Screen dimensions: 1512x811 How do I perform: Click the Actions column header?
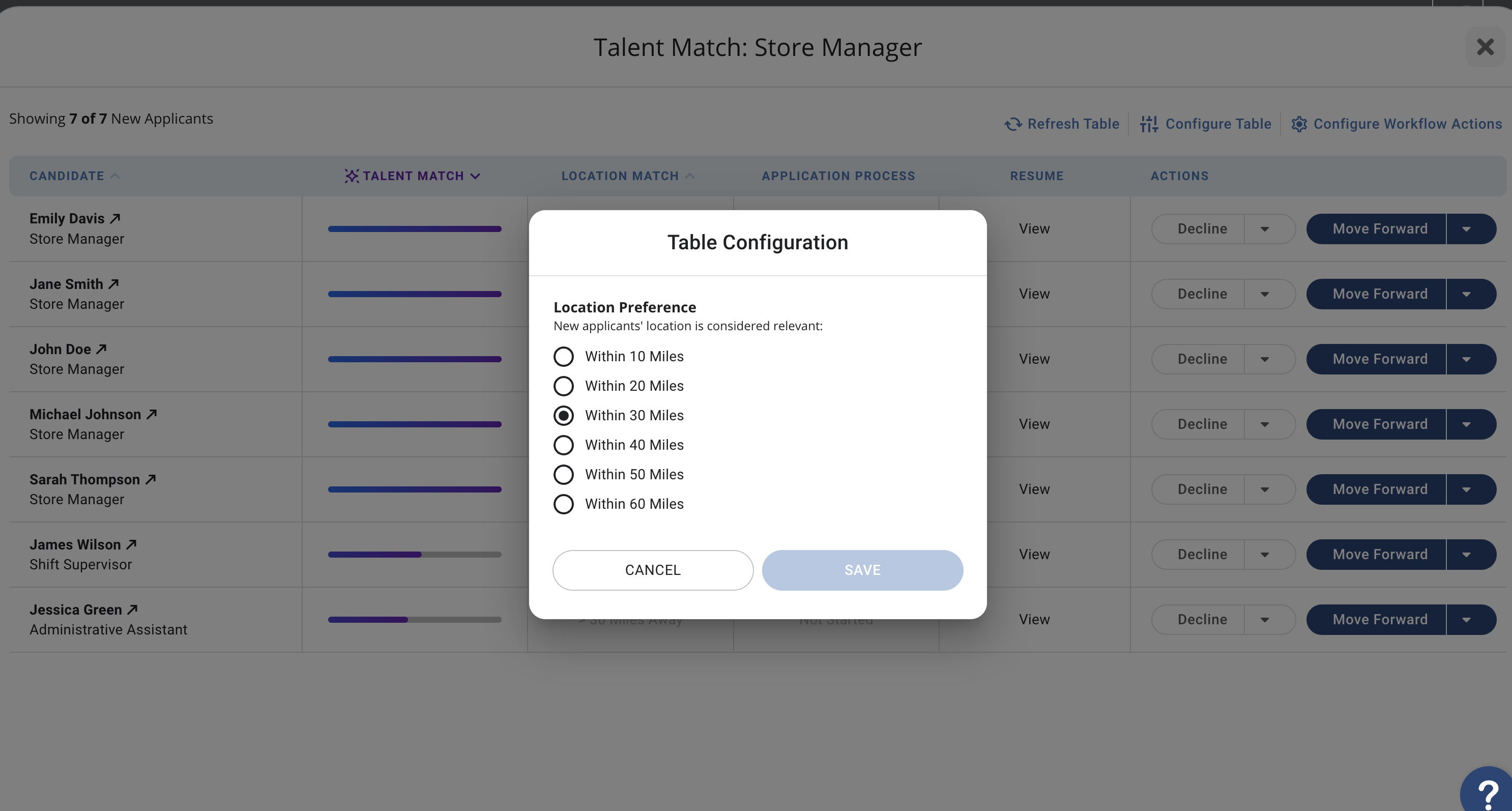[x=1179, y=176]
